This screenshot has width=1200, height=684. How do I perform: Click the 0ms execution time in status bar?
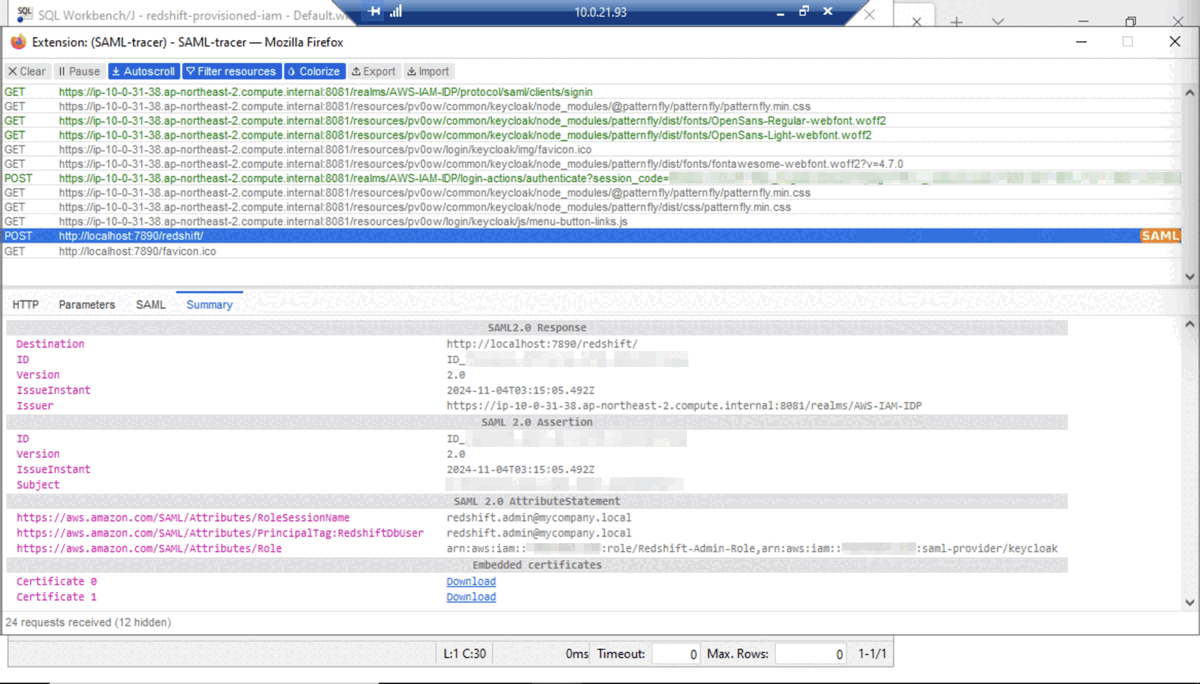(x=577, y=654)
